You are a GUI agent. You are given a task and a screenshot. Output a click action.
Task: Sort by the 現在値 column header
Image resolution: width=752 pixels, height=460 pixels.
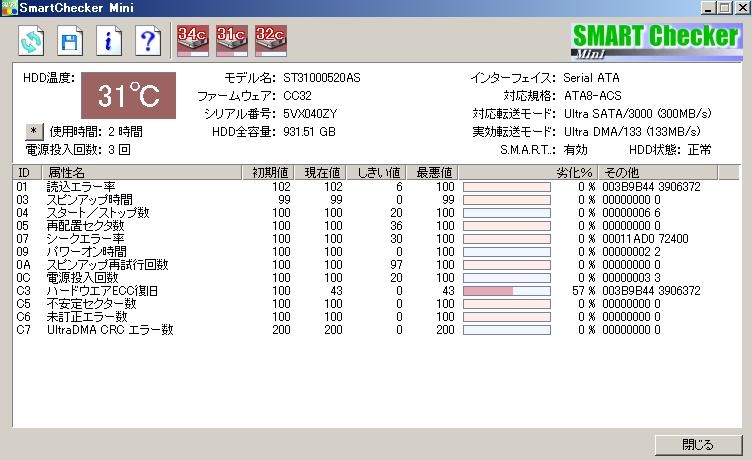pos(320,172)
